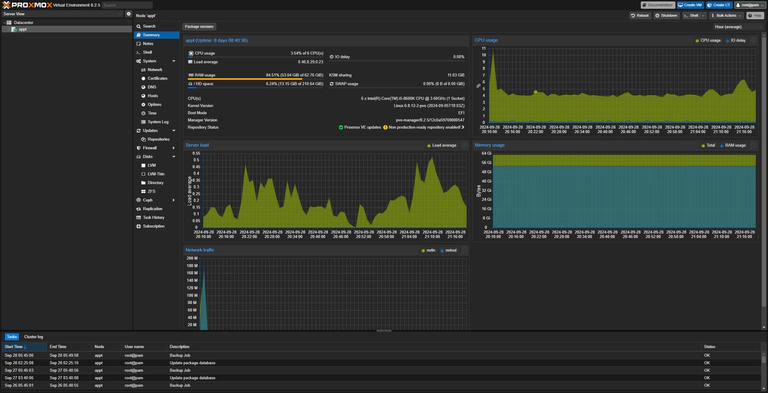The width and height of the screenshot is (768, 393).
Task: Click the Server View gear icon
Action: pyautogui.click(x=128, y=14)
